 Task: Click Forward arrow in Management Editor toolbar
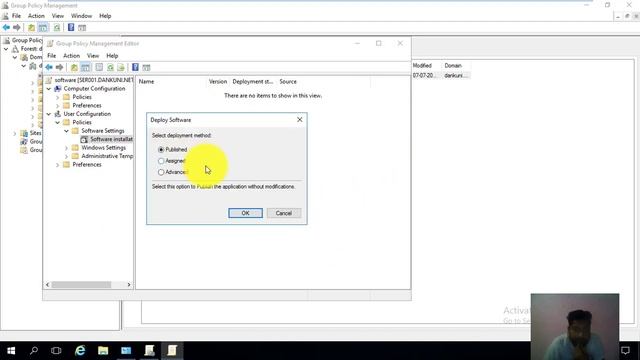pyautogui.click(x=60, y=67)
